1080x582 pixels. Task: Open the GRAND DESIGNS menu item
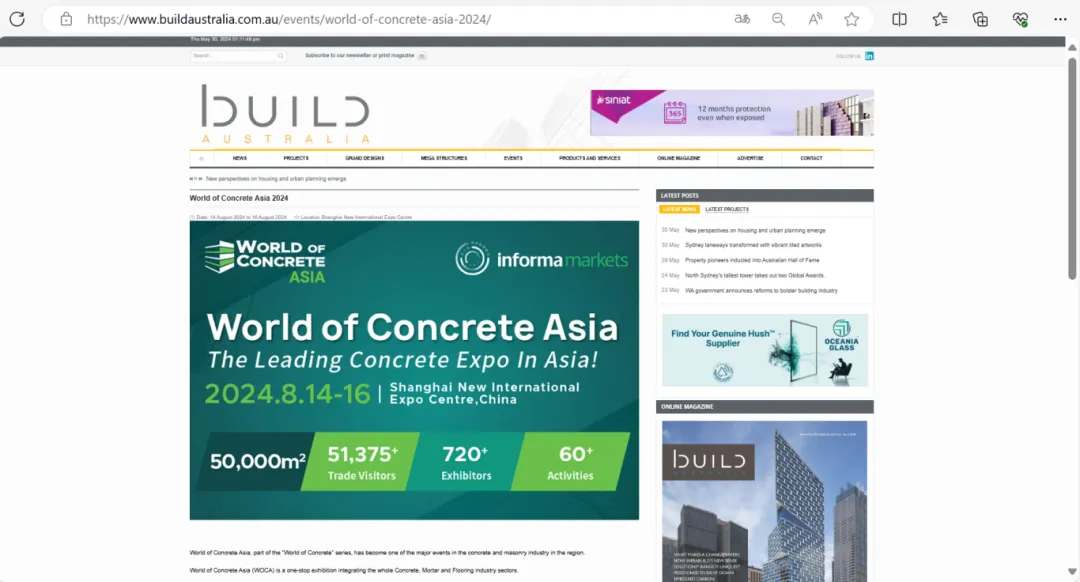(x=364, y=158)
